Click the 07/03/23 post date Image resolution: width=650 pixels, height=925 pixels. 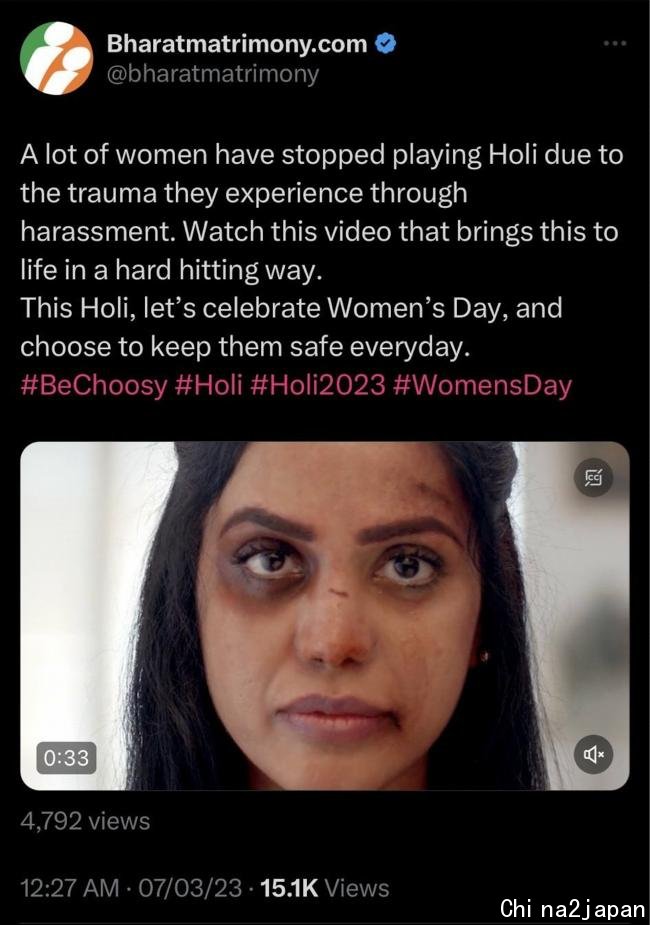click(190, 888)
